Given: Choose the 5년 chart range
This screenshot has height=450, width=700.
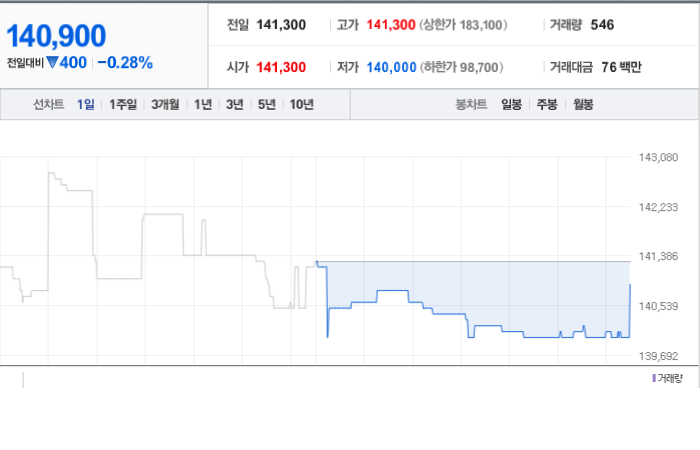Looking at the screenshot, I should click(267, 104).
